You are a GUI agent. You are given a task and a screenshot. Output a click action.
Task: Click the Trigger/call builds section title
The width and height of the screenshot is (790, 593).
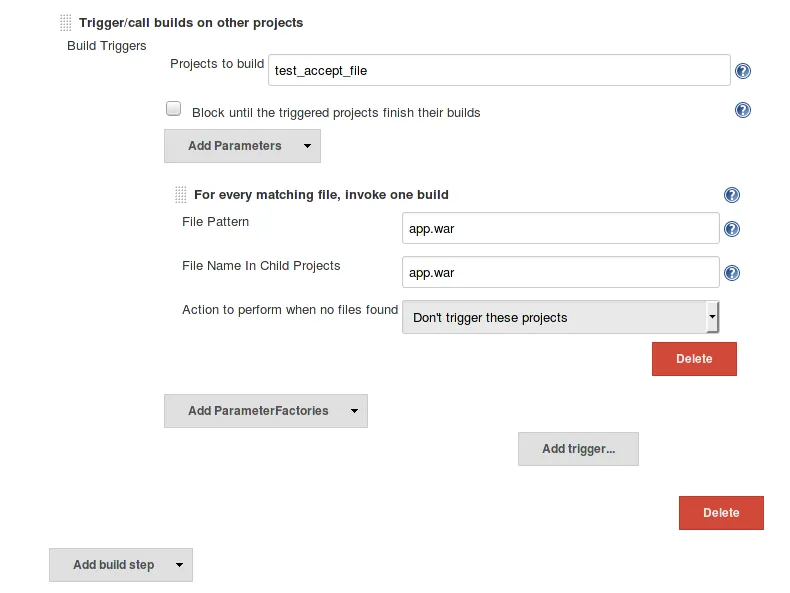(x=191, y=22)
